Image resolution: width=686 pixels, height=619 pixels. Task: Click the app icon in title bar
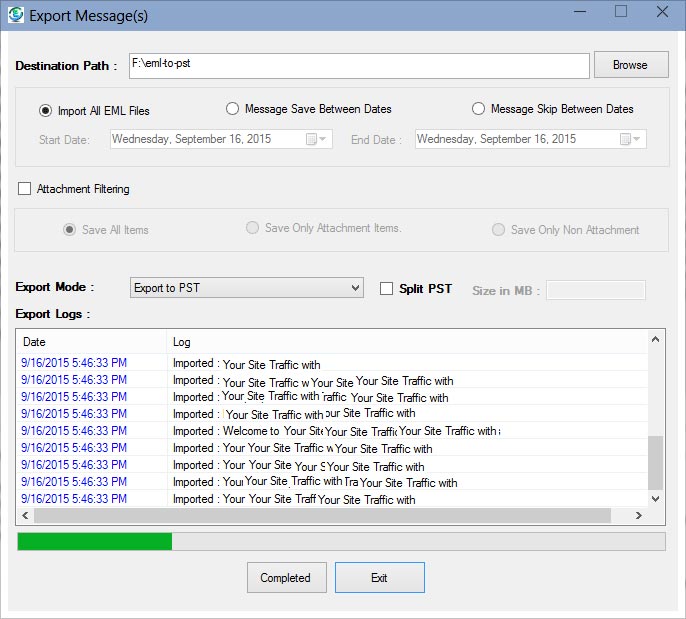pyautogui.click(x=15, y=15)
